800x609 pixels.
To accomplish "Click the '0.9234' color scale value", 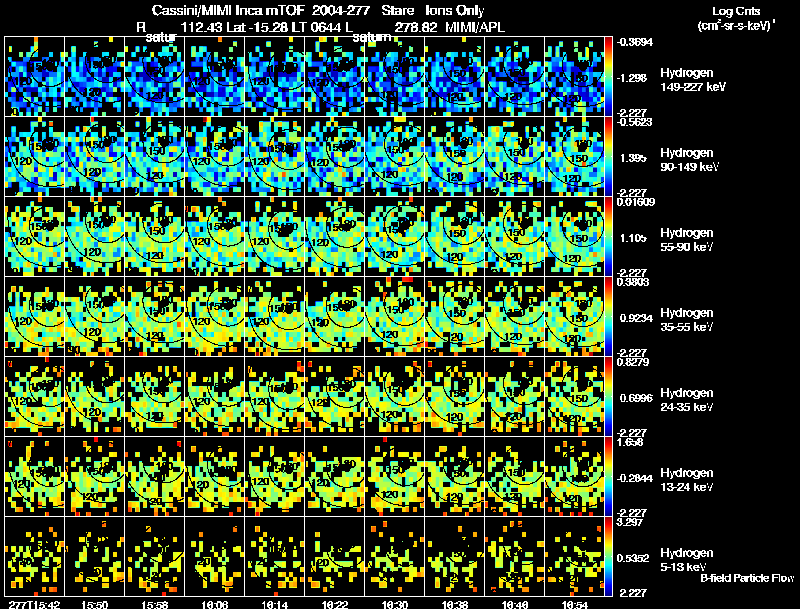I will point(636,318).
